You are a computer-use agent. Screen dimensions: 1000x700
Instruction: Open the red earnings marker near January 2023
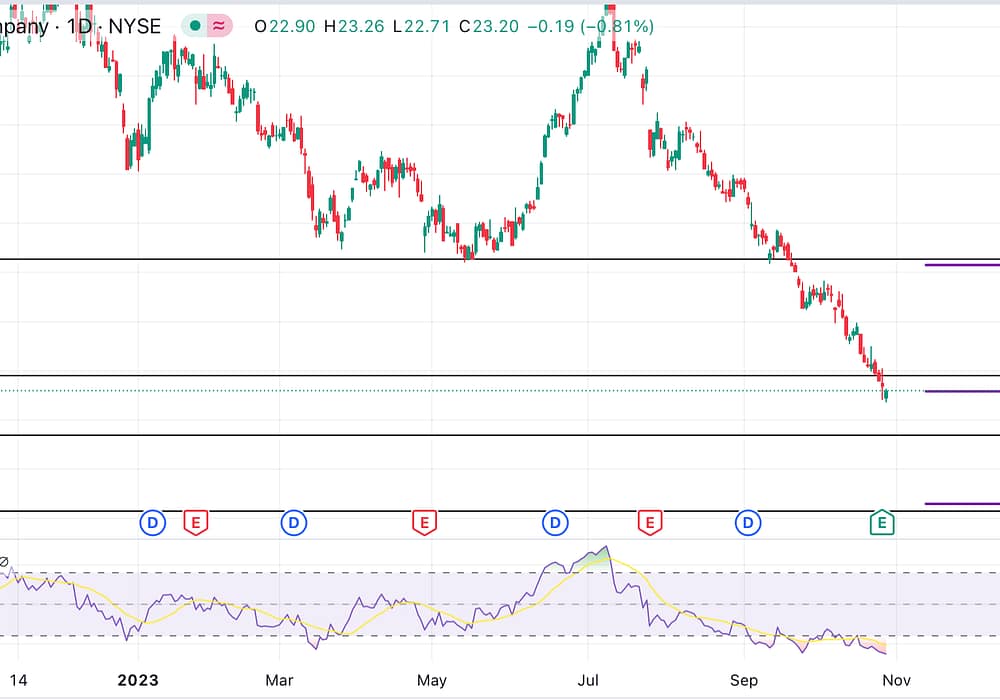coord(196,522)
